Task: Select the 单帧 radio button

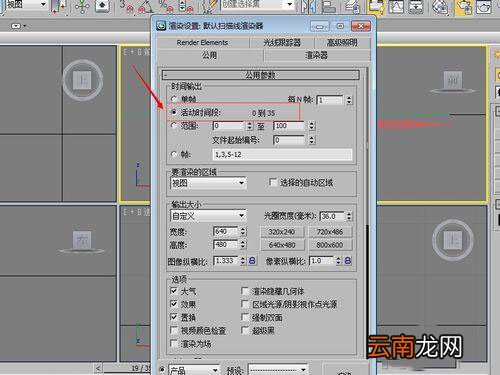Action: 174,99
